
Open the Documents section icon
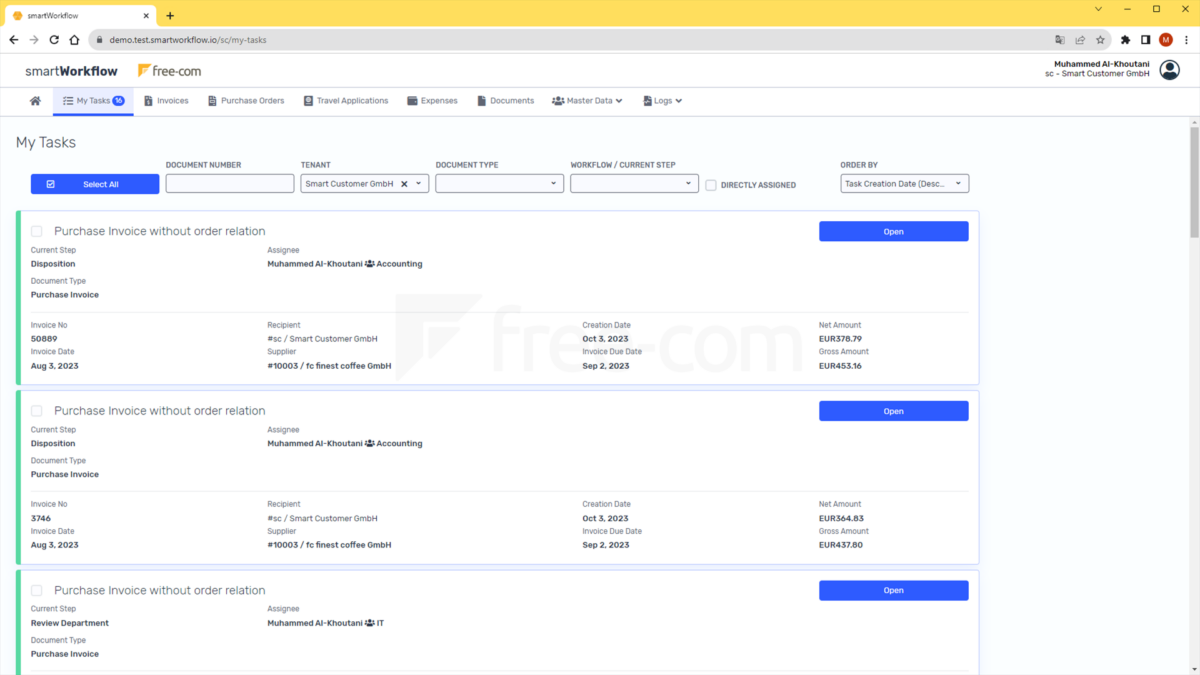pos(480,100)
